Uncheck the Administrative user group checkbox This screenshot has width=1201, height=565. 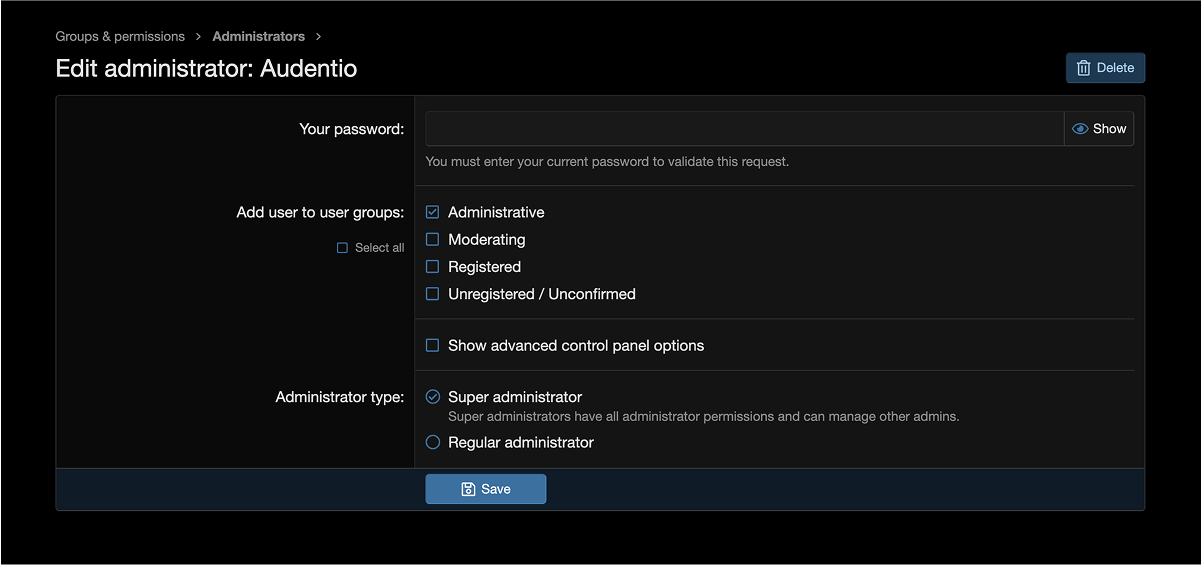pyautogui.click(x=433, y=212)
